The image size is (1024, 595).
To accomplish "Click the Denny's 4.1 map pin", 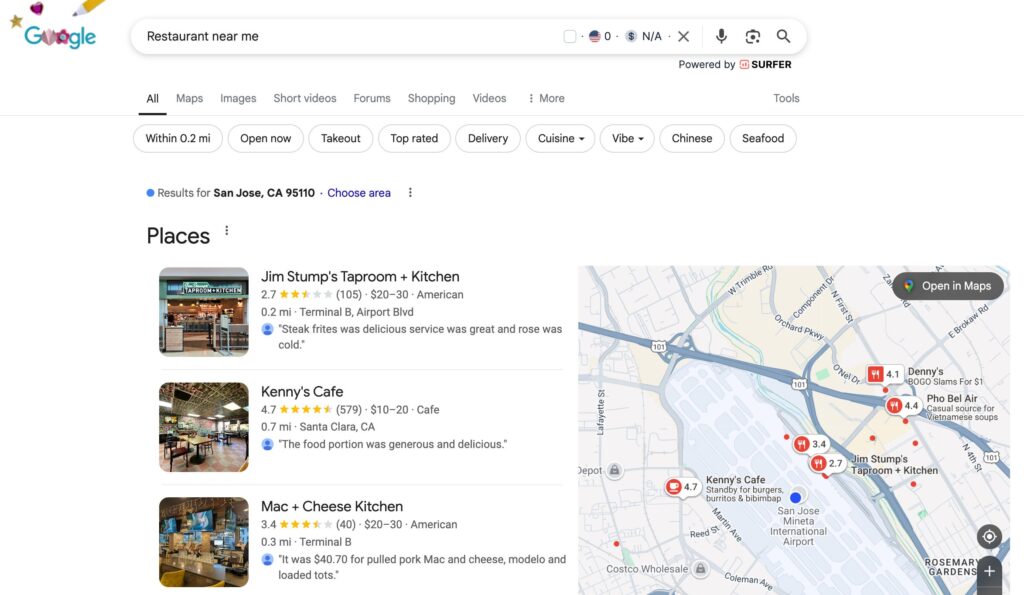I will pyautogui.click(x=884, y=374).
